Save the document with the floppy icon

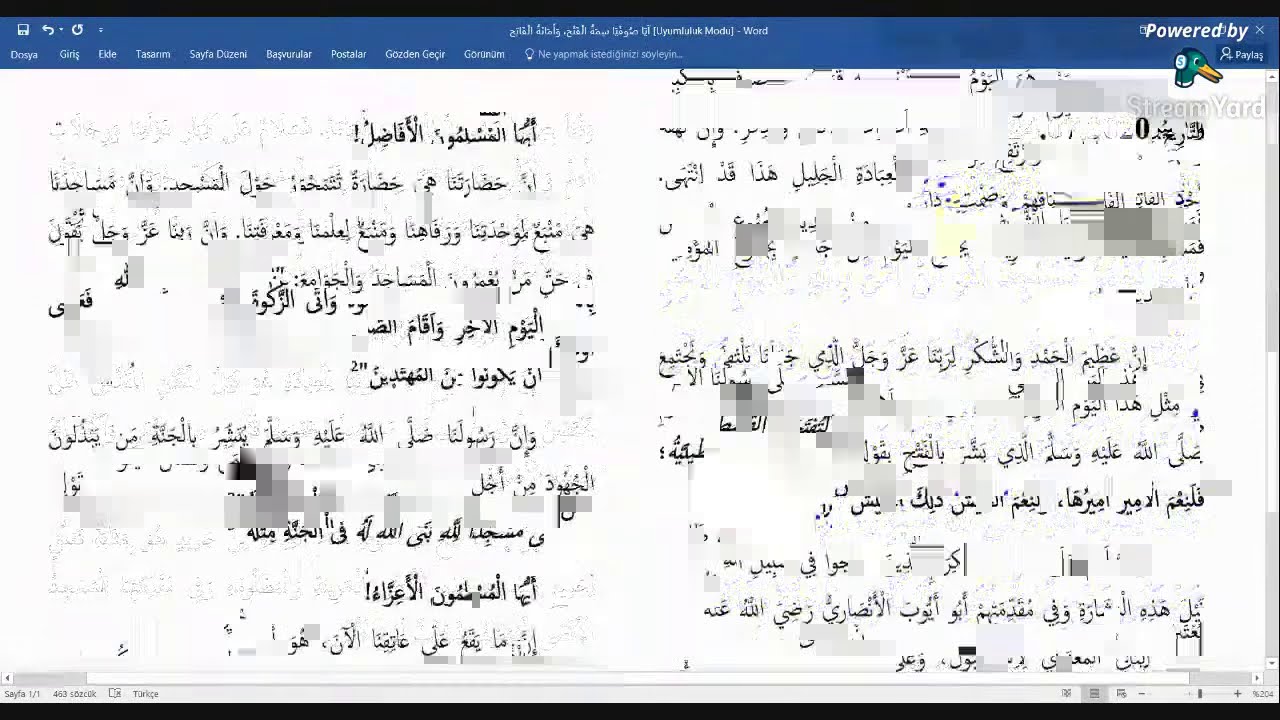point(23,30)
